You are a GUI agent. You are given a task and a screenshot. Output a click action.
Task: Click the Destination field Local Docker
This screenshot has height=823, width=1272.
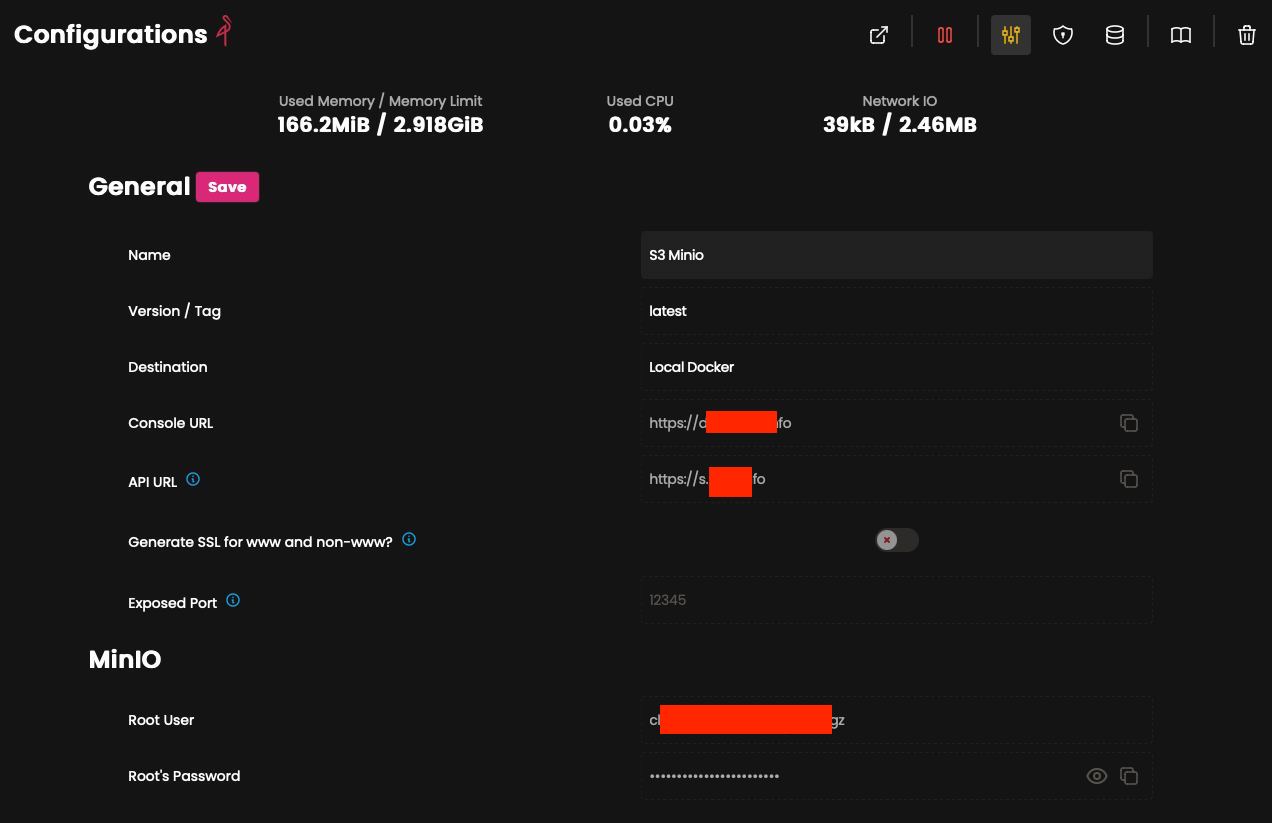(897, 367)
